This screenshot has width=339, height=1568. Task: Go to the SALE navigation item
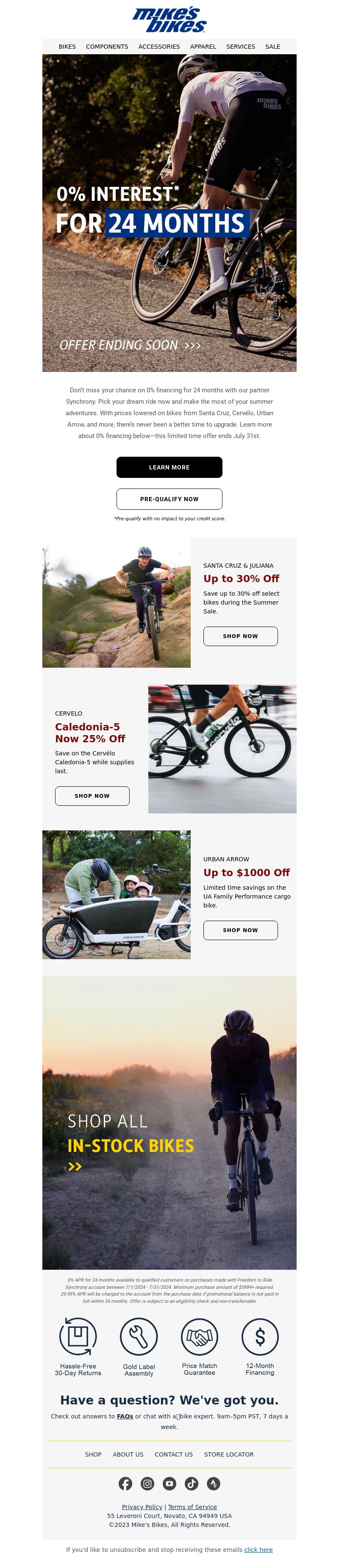click(x=272, y=47)
